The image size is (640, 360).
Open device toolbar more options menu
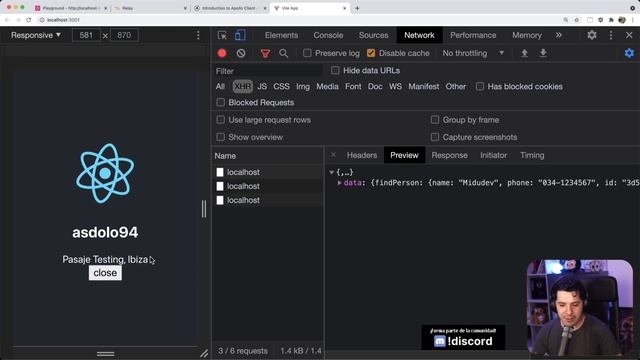coord(198,35)
